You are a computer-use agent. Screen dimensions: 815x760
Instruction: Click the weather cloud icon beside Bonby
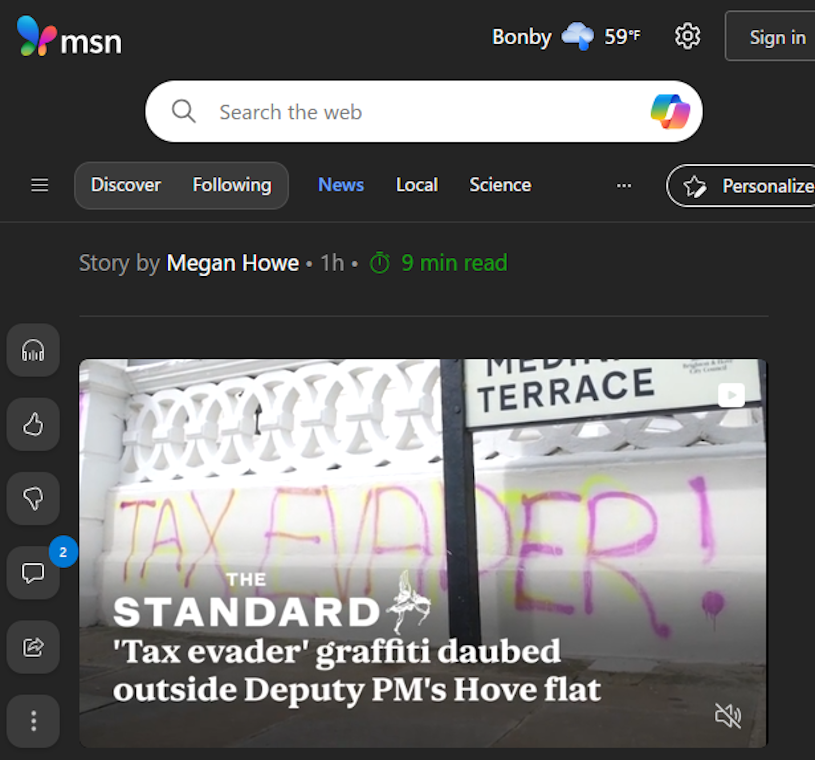pos(577,36)
